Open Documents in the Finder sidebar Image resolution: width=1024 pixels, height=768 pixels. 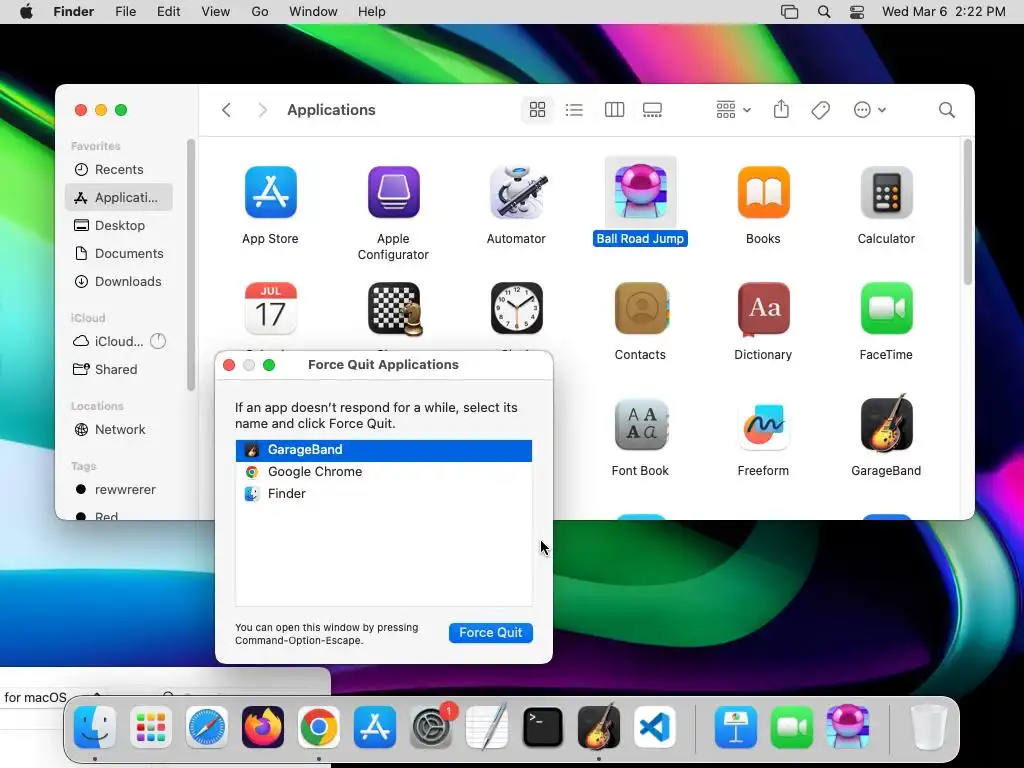coord(118,253)
